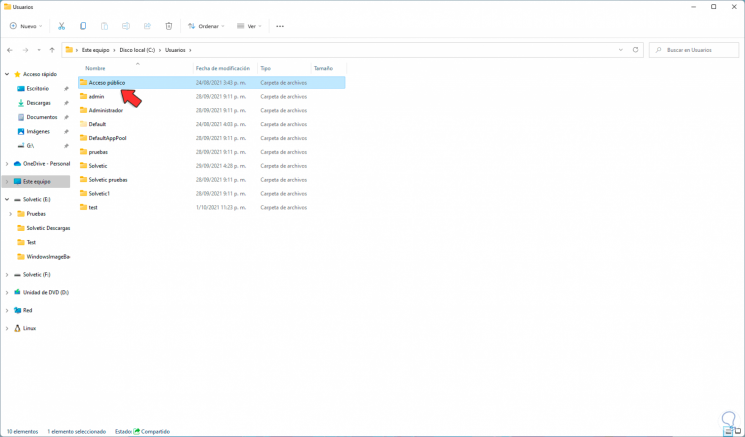The height and width of the screenshot is (437, 745).
Task: Open the Ordenar sort dropdown
Action: (x=206, y=26)
